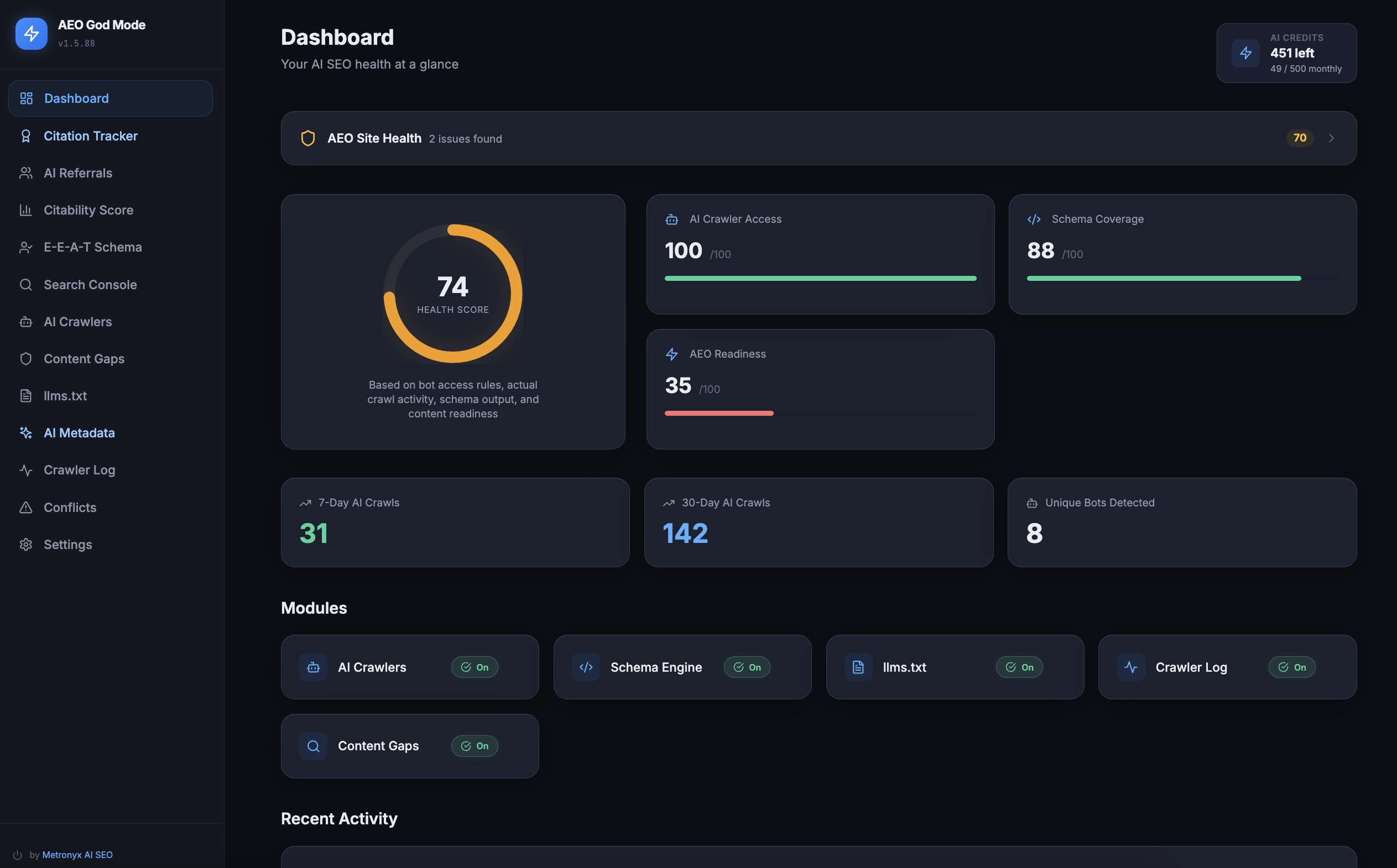Toggle the AI Crawlers module On switch

475,667
